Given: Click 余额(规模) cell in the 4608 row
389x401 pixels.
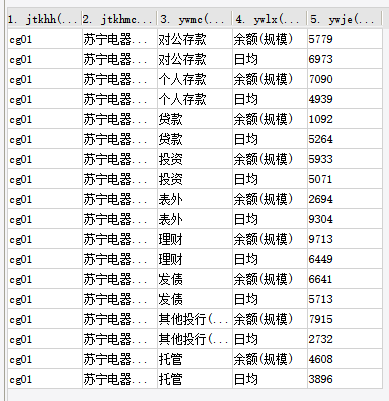Looking at the screenshot, I should (x=269, y=359).
